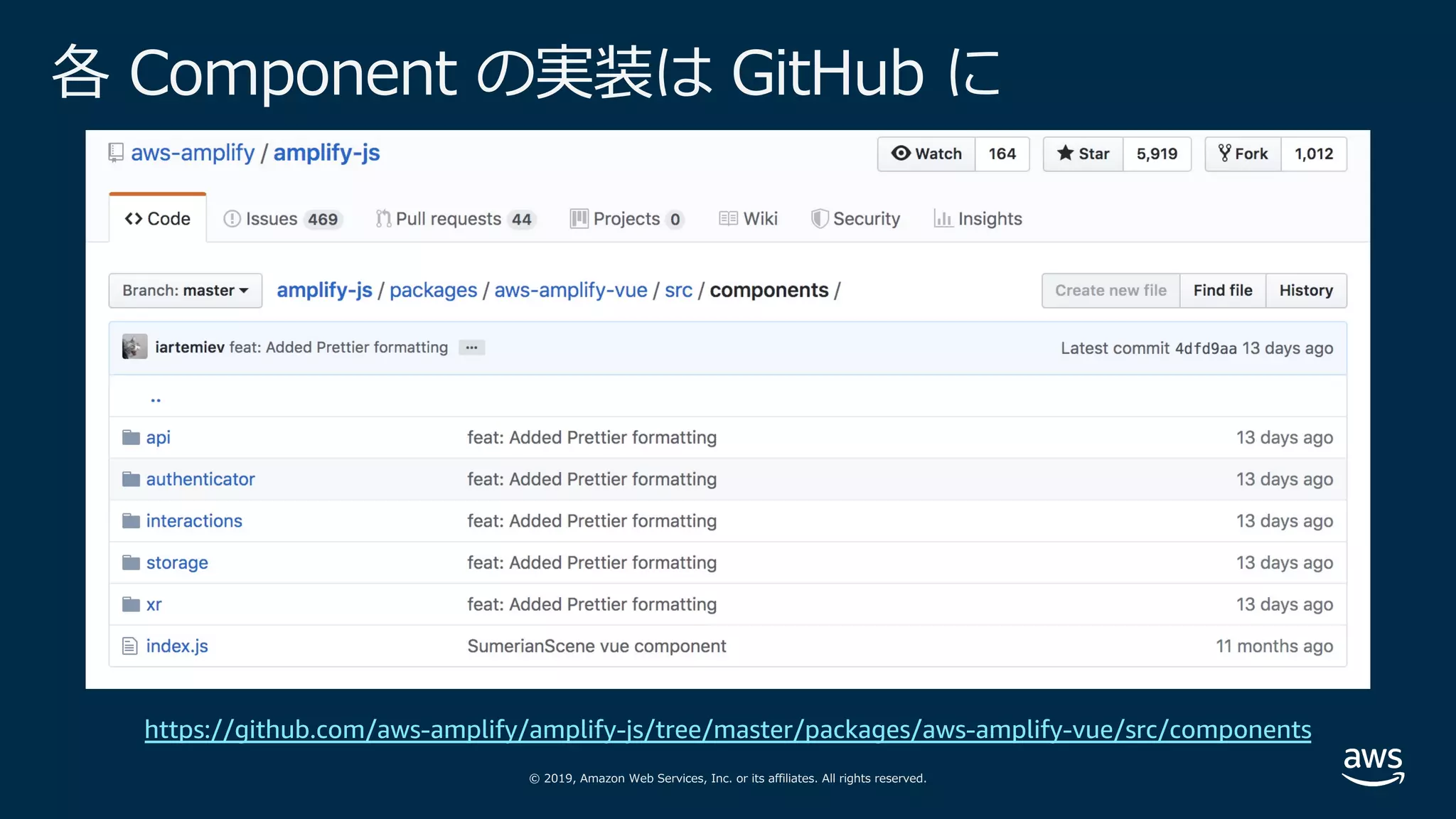Click the iartemiev author name

coord(190,347)
